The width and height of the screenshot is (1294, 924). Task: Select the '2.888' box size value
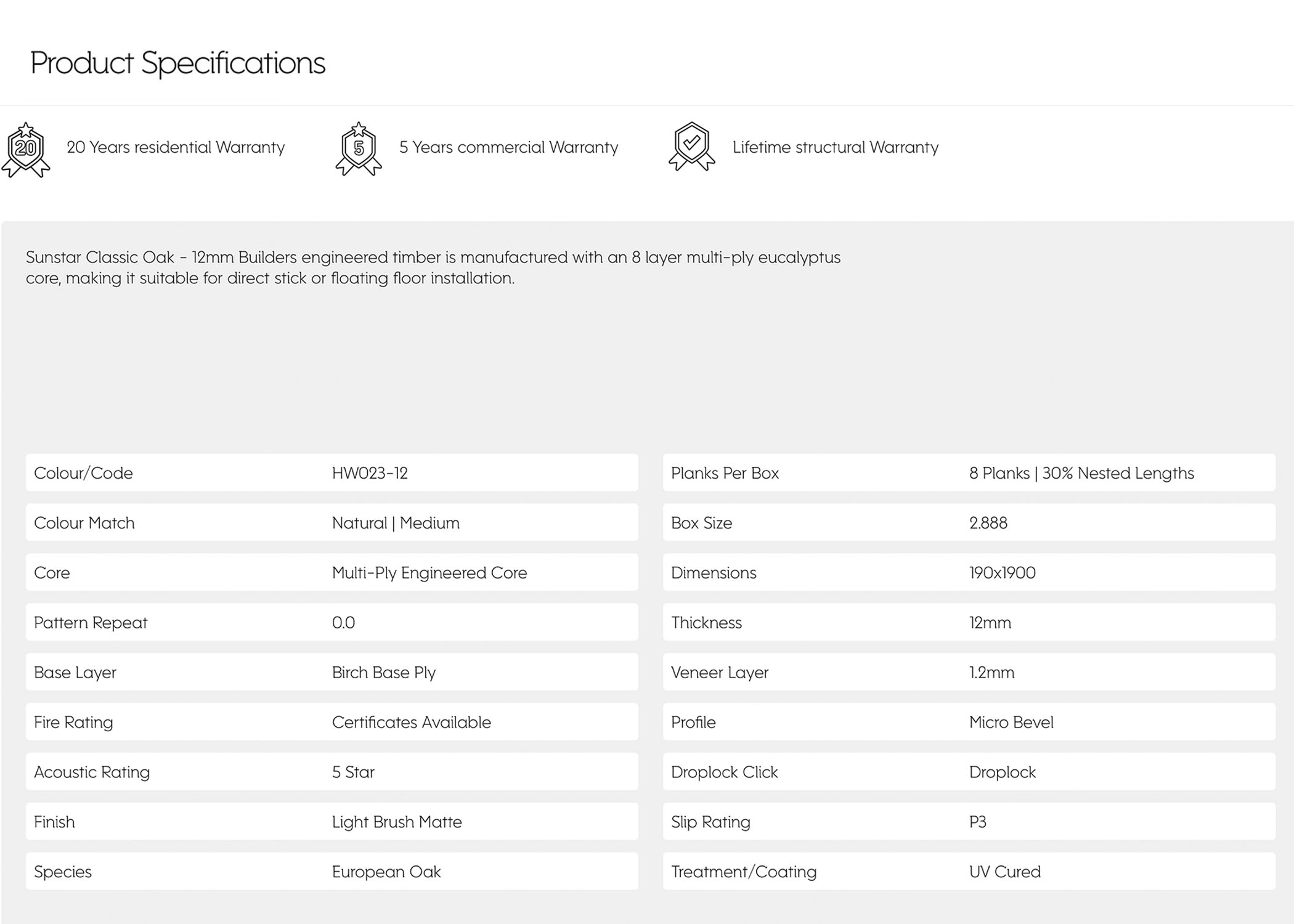988,523
